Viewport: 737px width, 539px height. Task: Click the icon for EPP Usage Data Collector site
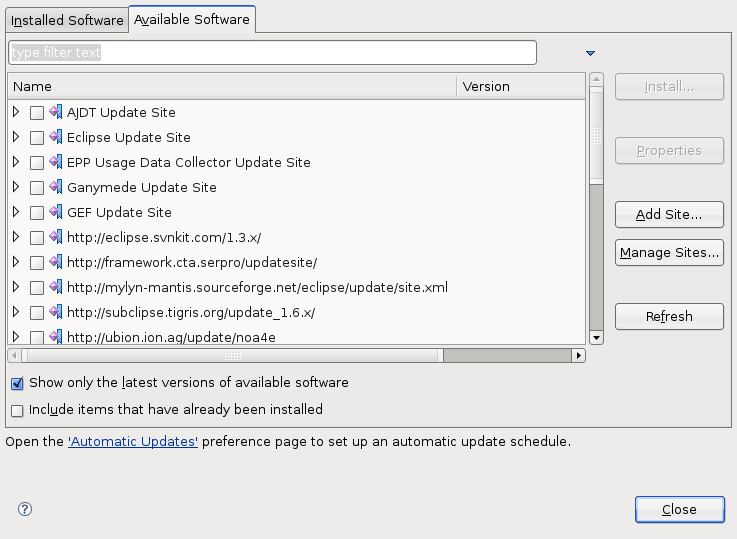(x=56, y=162)
